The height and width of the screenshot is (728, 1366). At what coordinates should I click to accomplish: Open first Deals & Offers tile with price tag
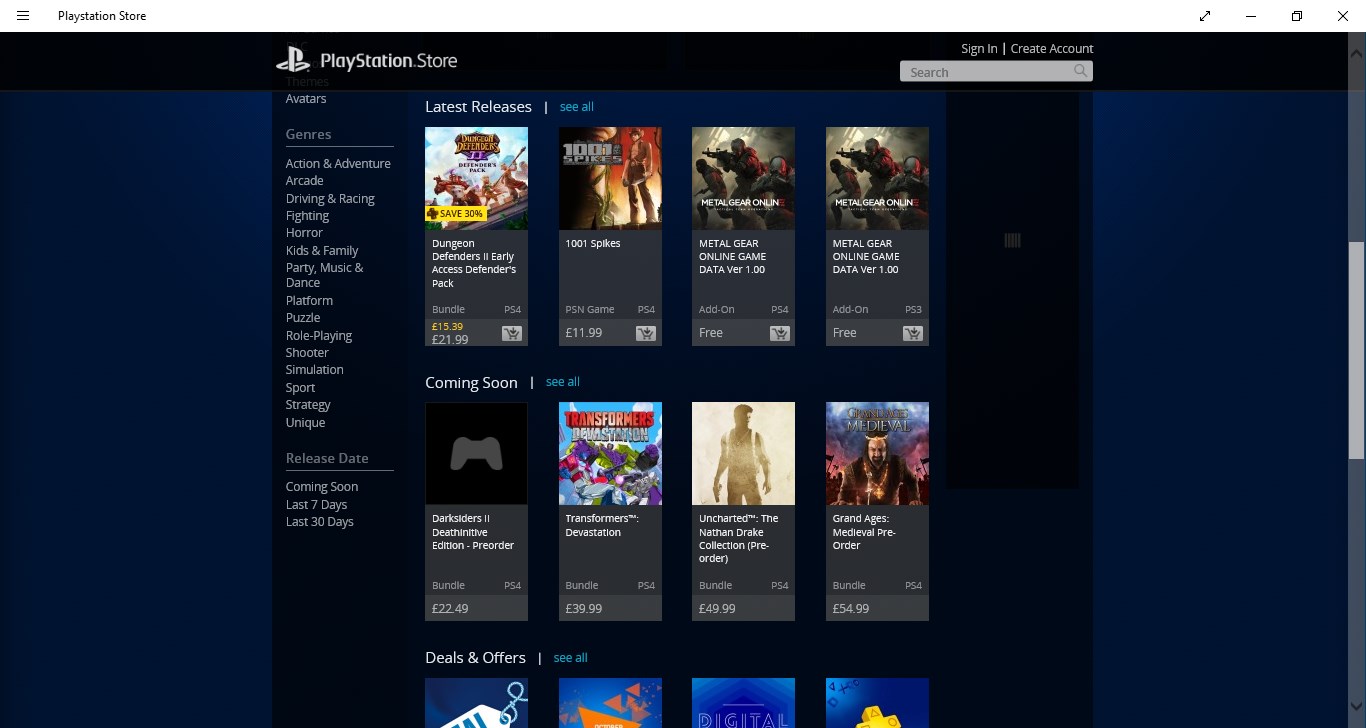(x=476, y=703)
